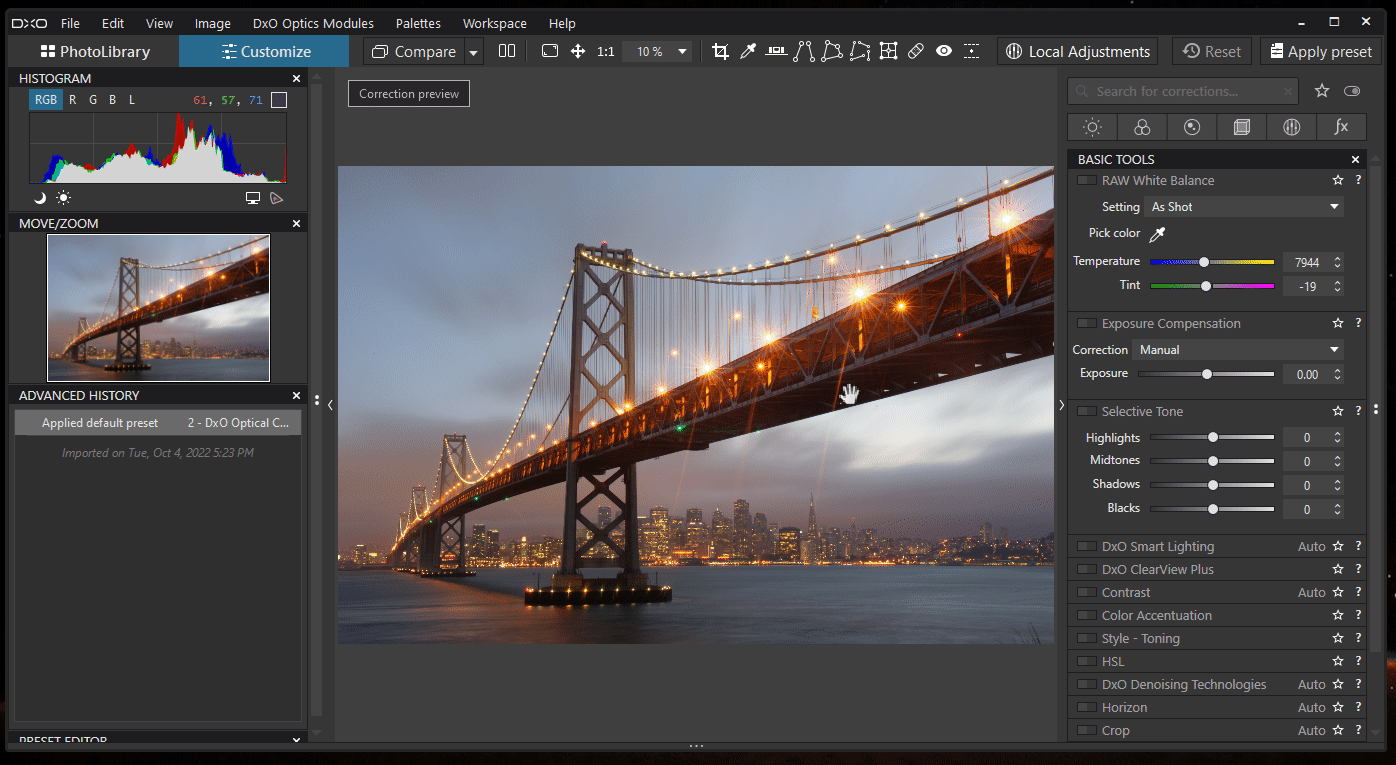Show the Local Adjustments palette group
Screen dimensions: 1396x765
click(x=1291, y=127)
